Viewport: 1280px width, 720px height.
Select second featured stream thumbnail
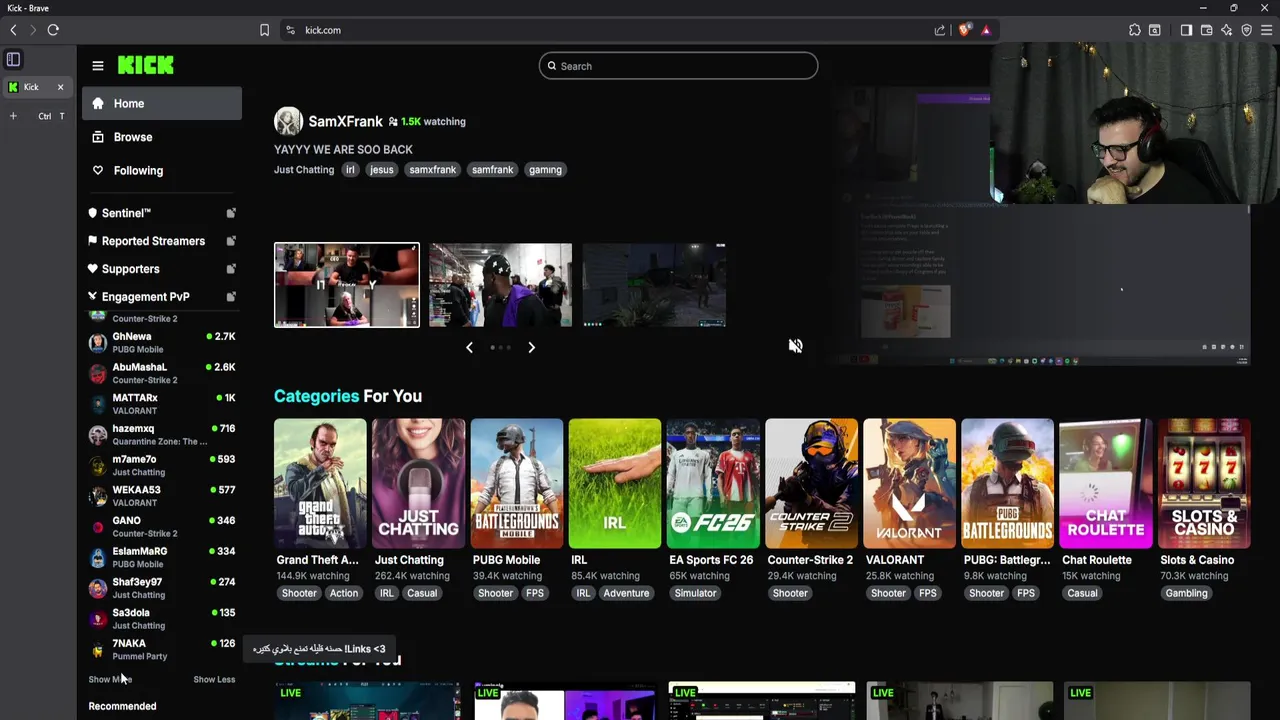(501, 285)
